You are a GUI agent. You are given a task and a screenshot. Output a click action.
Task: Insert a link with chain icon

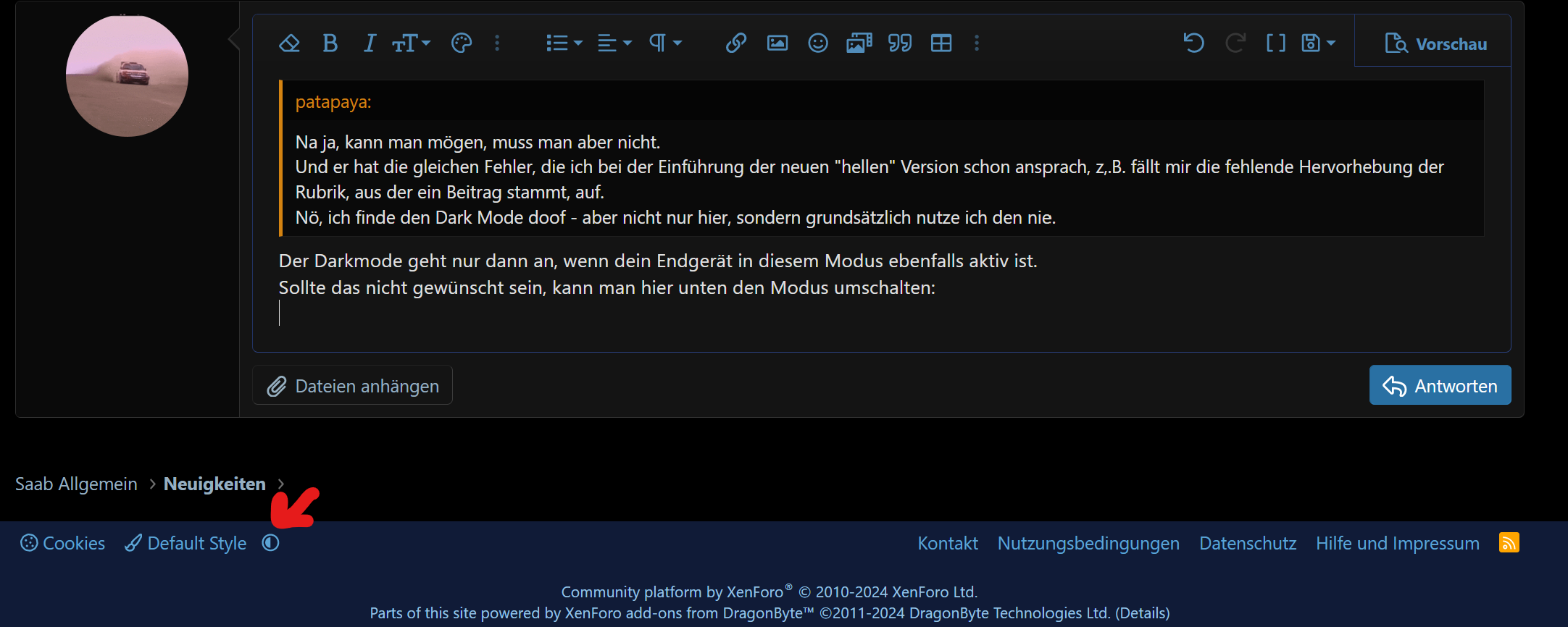736,43
